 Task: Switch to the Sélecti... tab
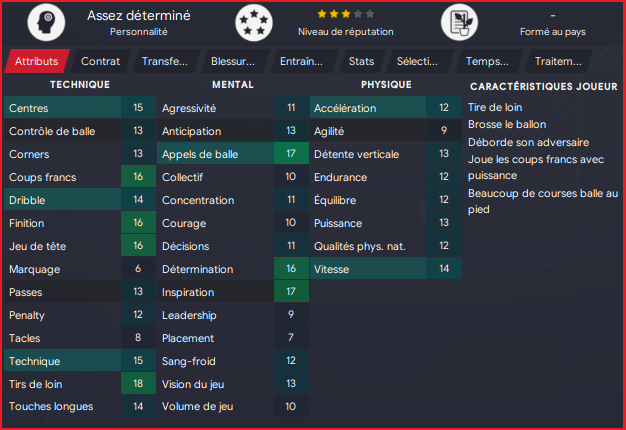(417, 61)
